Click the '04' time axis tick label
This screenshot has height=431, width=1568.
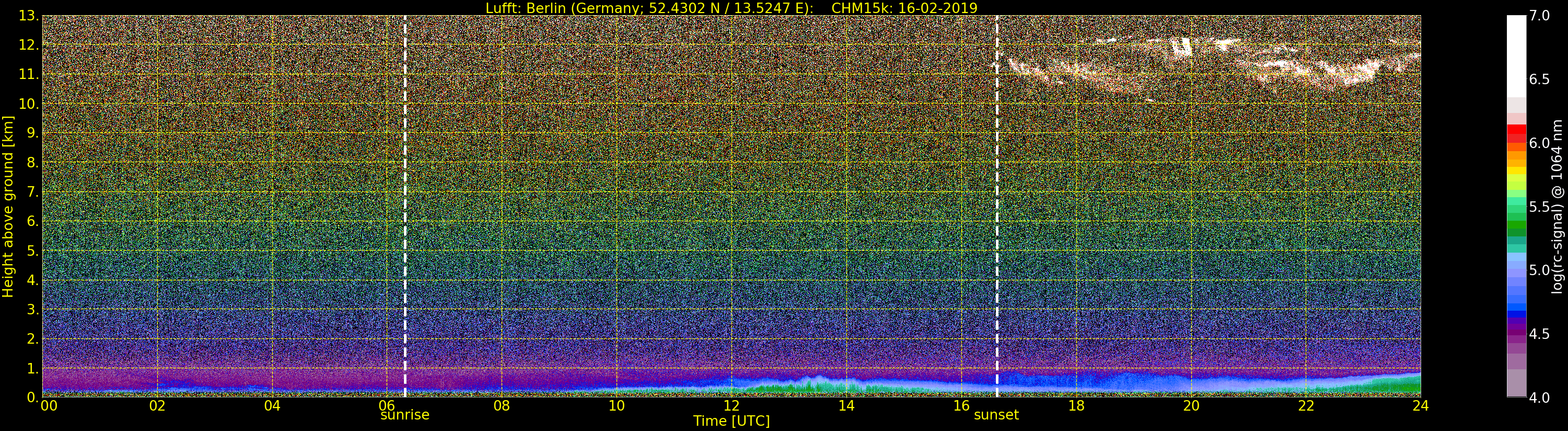(272, 406)
